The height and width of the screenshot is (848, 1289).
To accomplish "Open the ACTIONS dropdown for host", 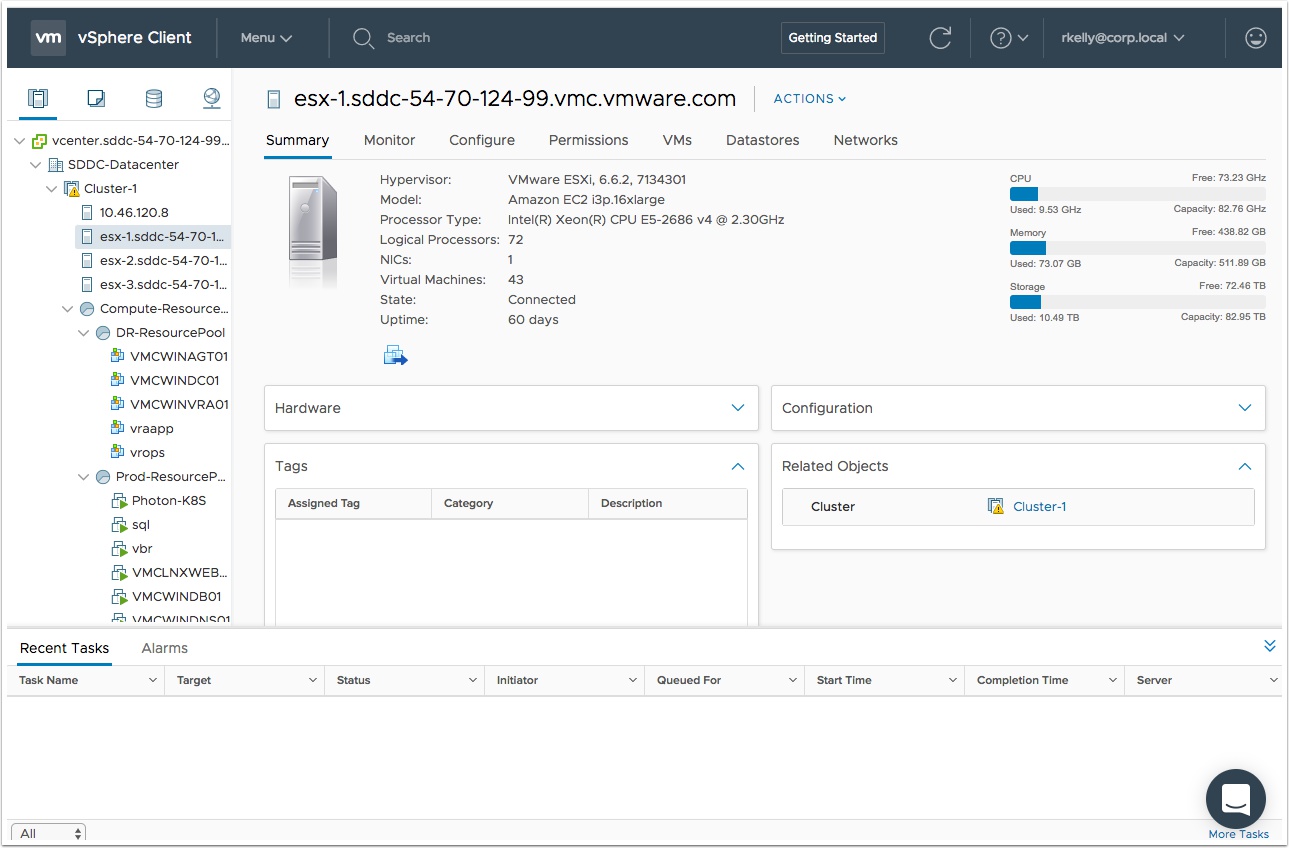I will (810, 98).
